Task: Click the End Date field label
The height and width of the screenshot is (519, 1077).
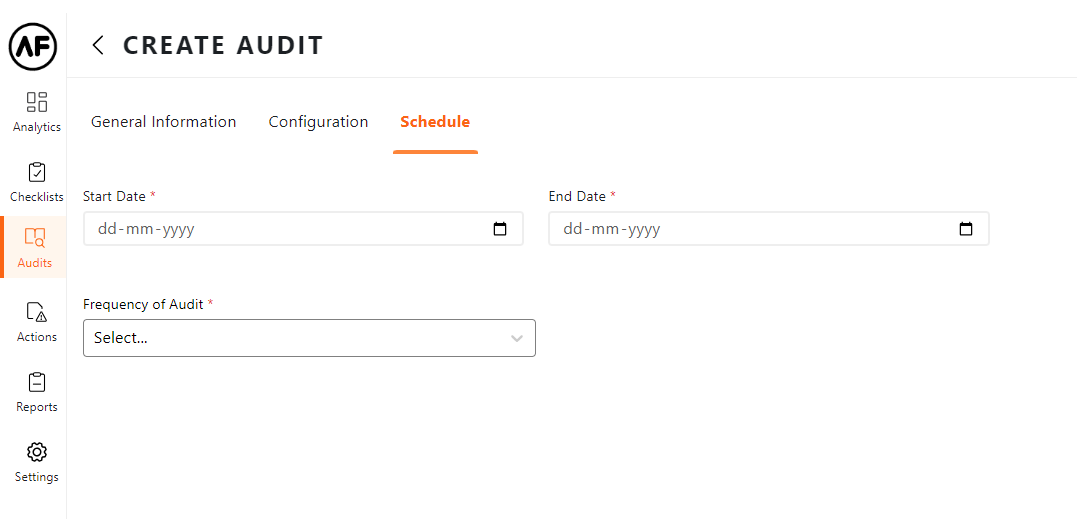Action: (577, 196)
